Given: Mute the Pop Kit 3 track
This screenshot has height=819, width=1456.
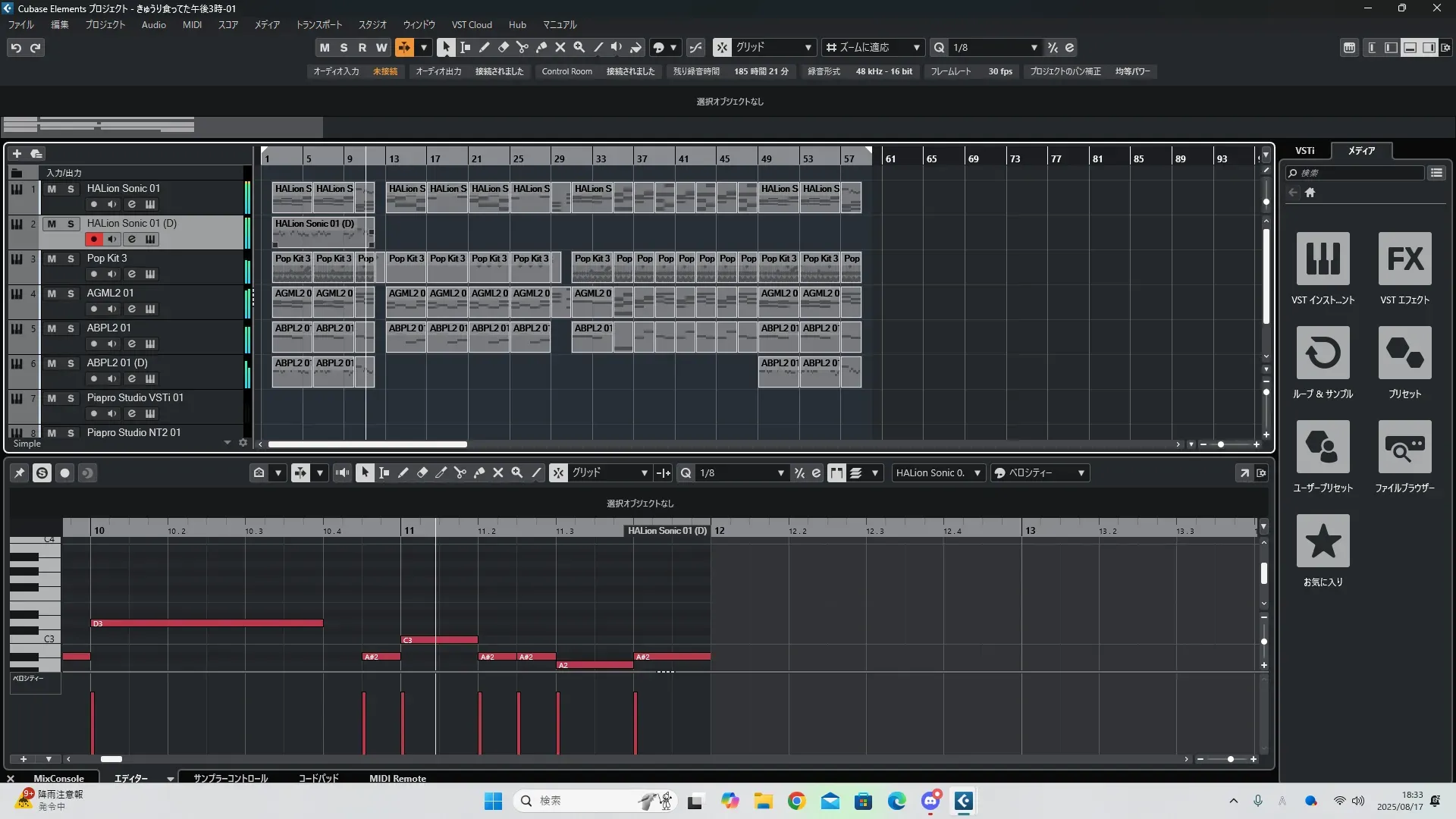Looking at the screenshot, I should [x=52, y=259].
